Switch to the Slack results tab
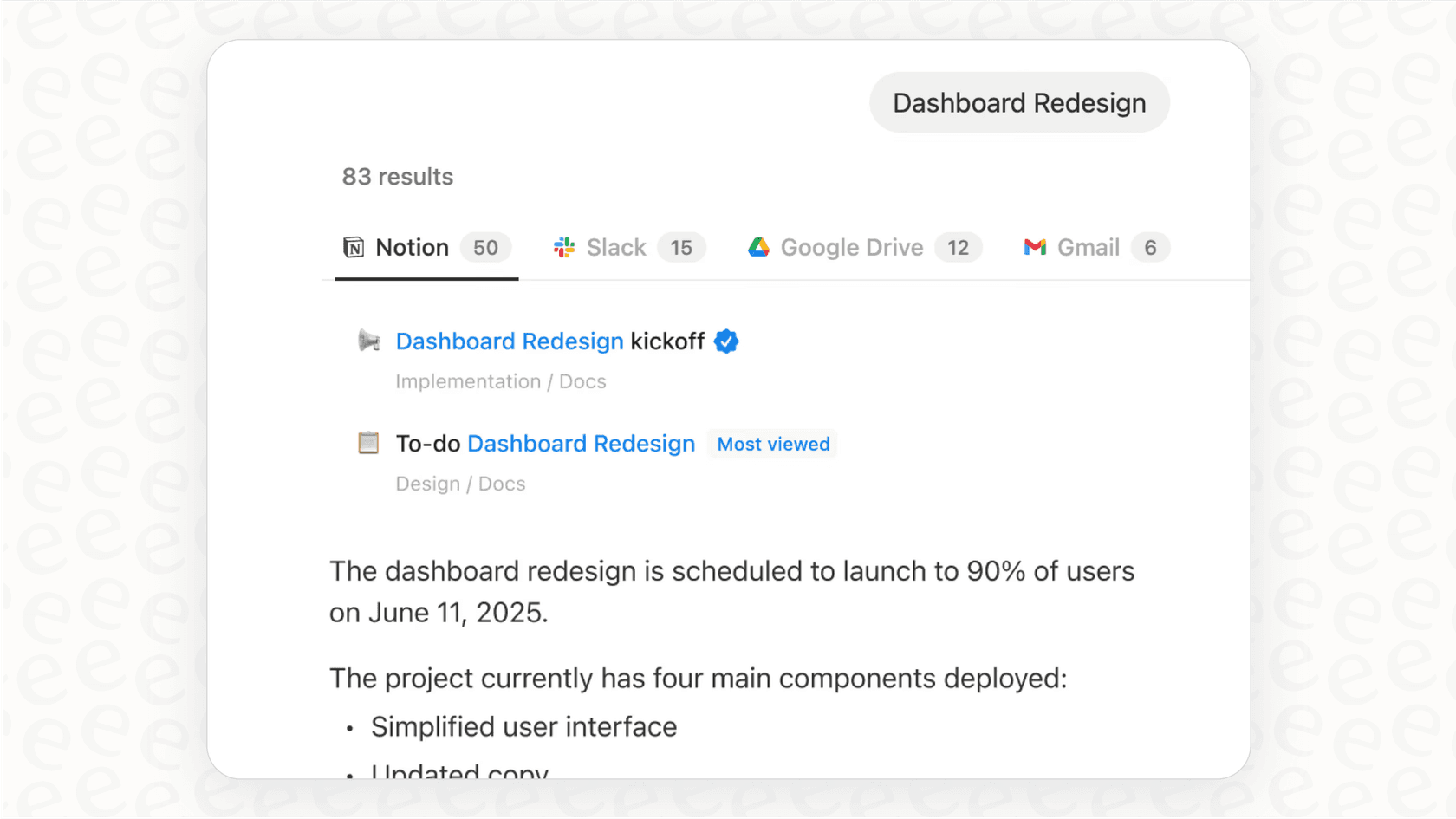 [616, 247]
